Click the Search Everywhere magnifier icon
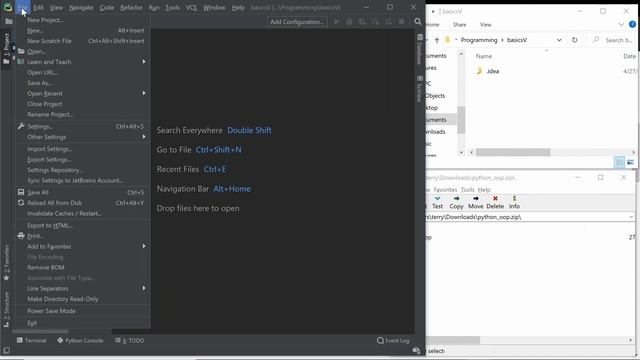640x360 pixels. pos(418,22)
